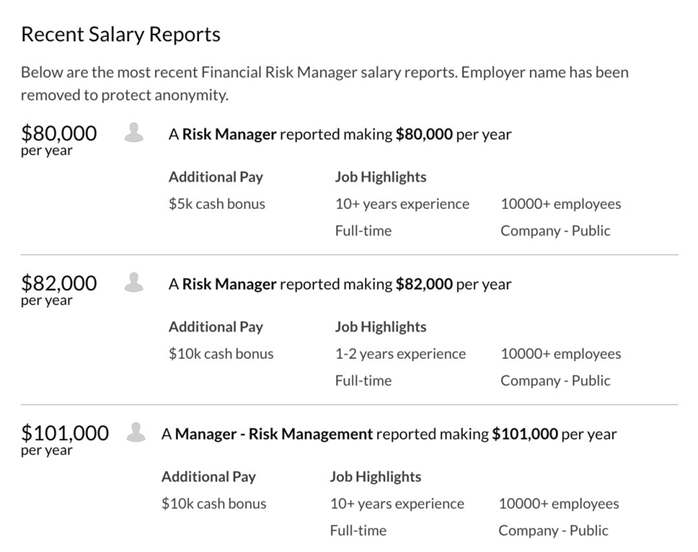Click Company - Public in the $82,000 report
This screenshot has width=698, height=552.
(x=555, y=380)
